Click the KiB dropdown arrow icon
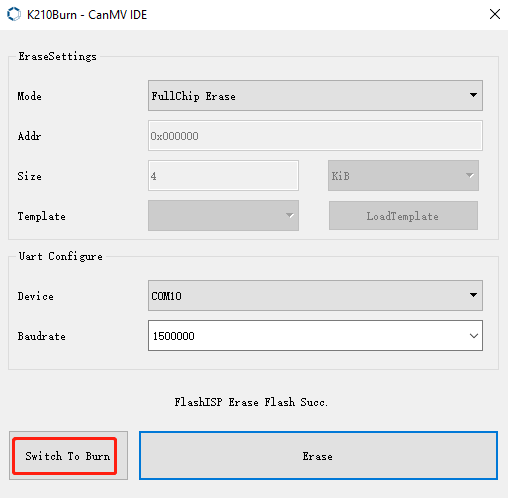The height and width of the screenshot is (498, 508). (469, 175)
